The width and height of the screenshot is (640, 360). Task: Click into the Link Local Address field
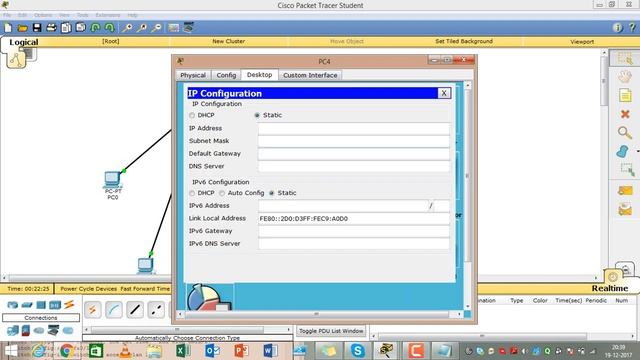click(354, 218)
